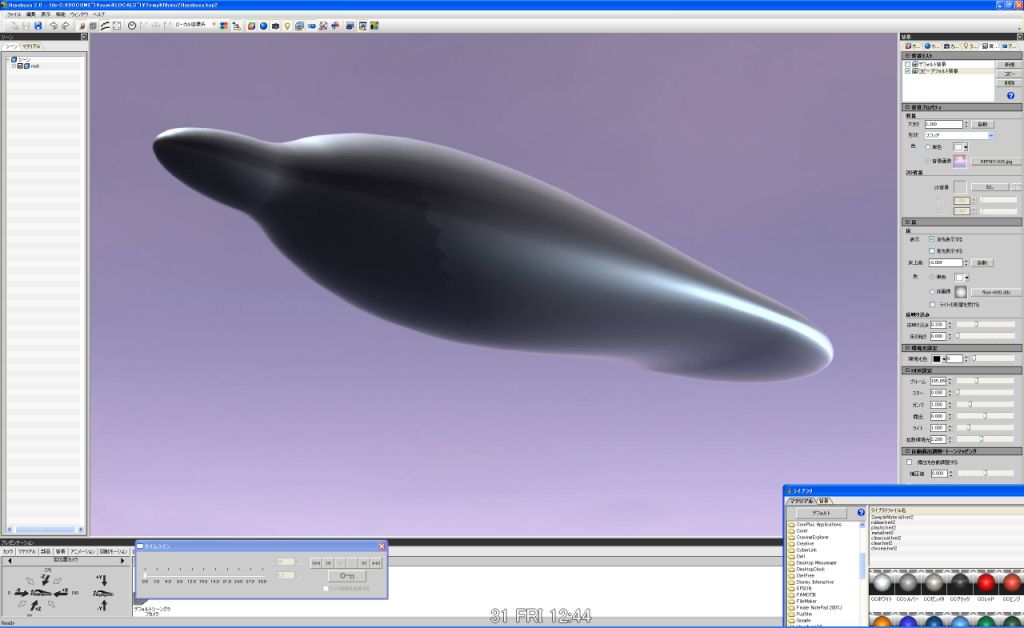The image size is (1024, 628).
Task: Expand the root node in scene tree
Action: tap(14, 66)
